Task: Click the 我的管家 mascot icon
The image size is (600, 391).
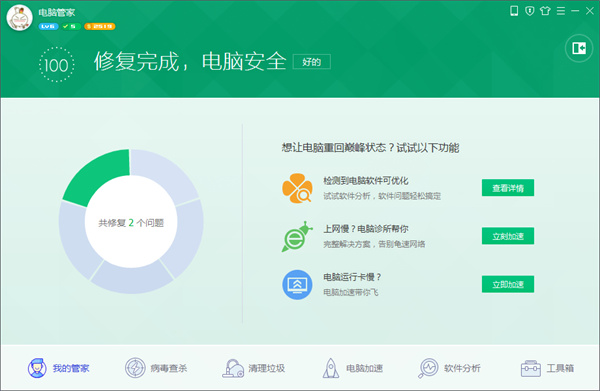Action: click(x=37, y=368)
